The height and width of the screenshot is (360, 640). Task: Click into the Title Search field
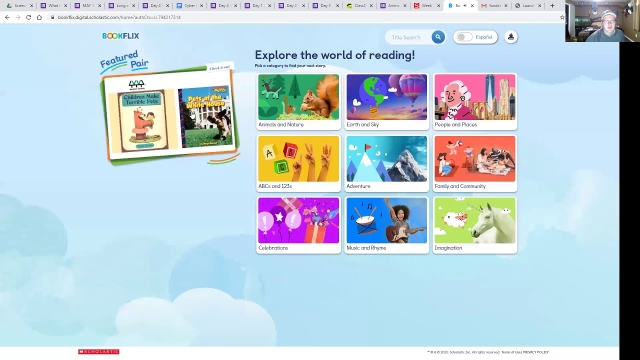coord(409,37)
